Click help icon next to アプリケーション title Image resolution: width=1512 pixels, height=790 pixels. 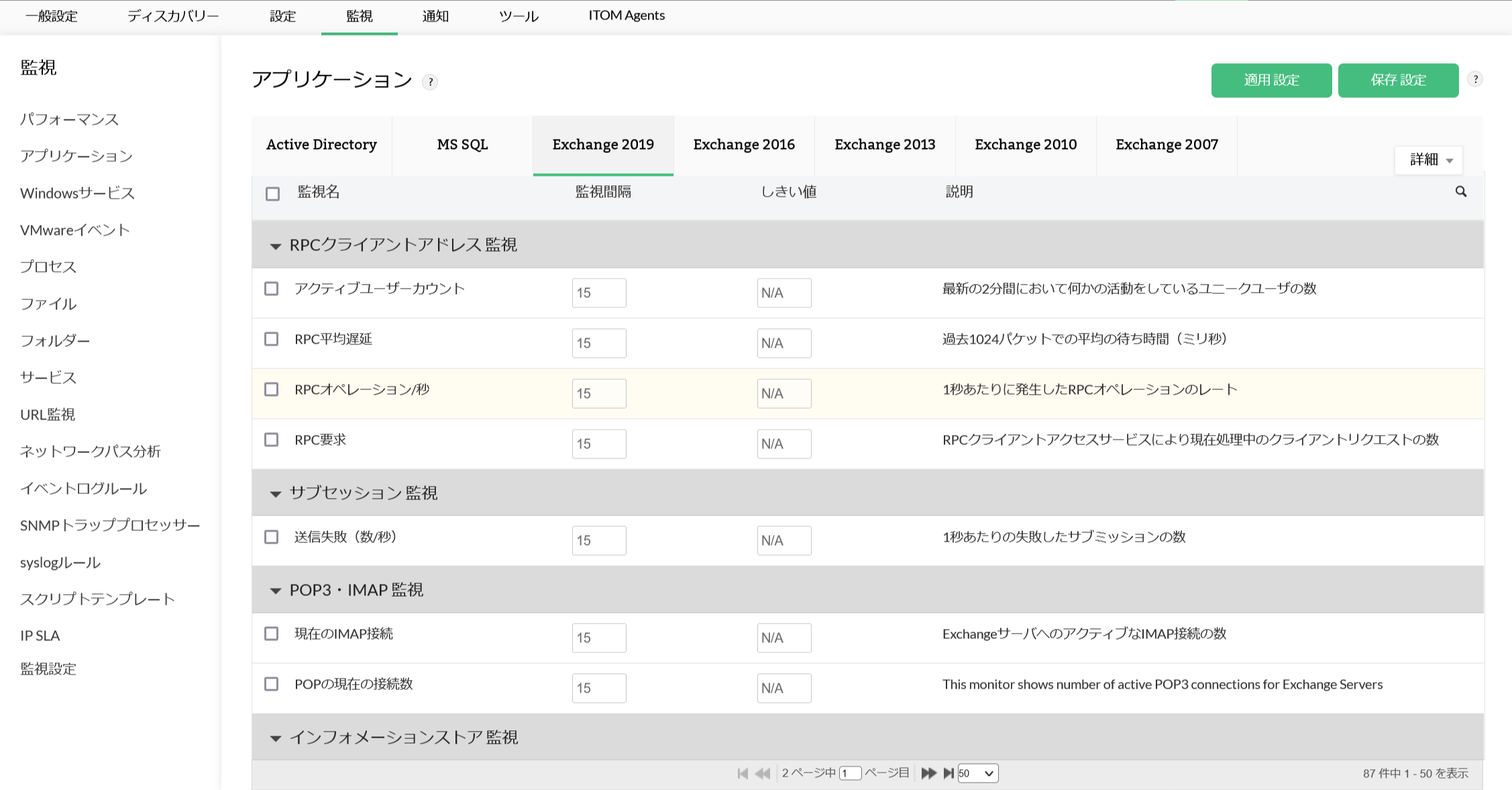[x=430, y=82]
